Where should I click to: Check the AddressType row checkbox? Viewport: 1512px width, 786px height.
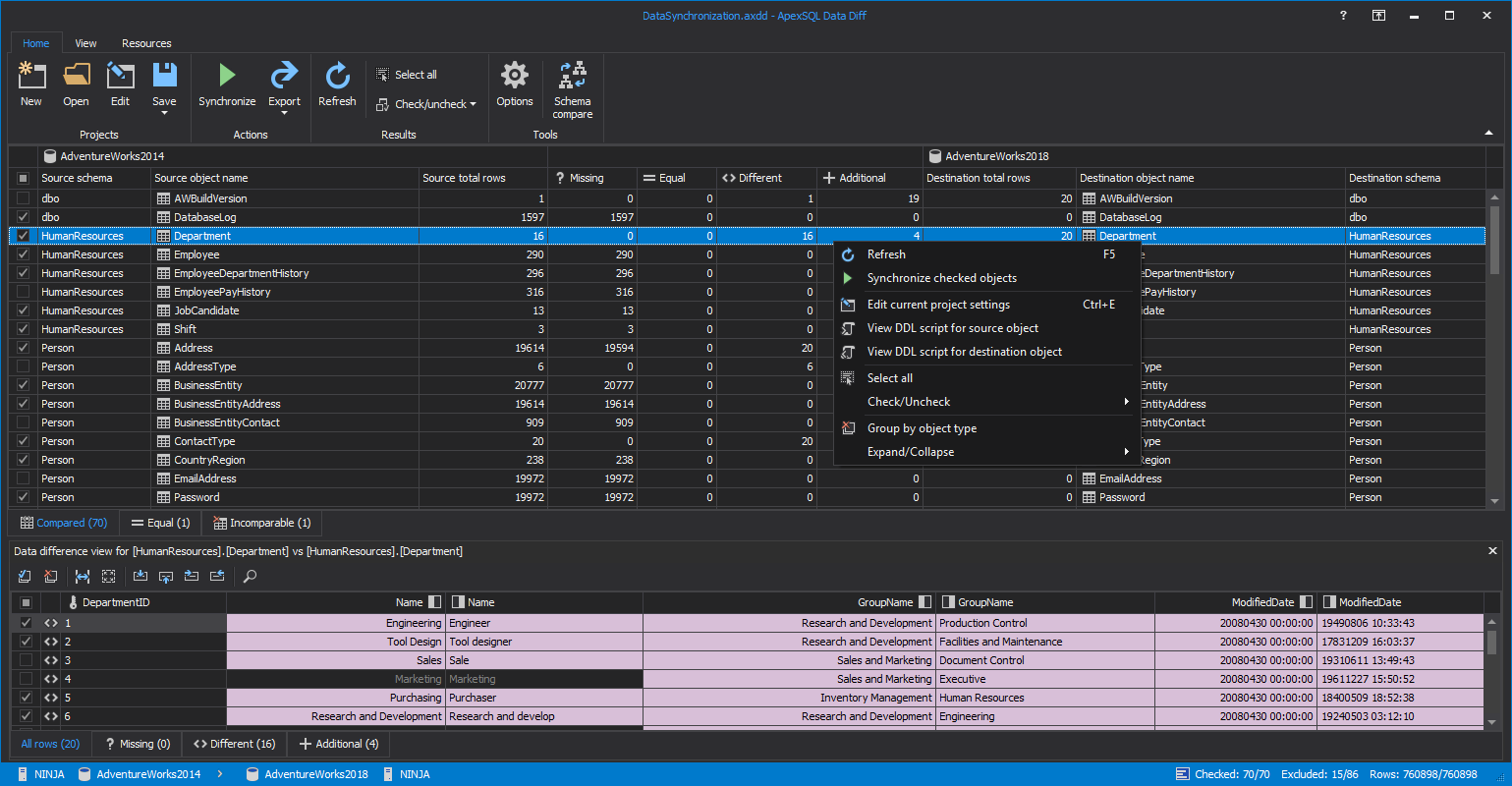pyautogui.click(x=24, y=366)
